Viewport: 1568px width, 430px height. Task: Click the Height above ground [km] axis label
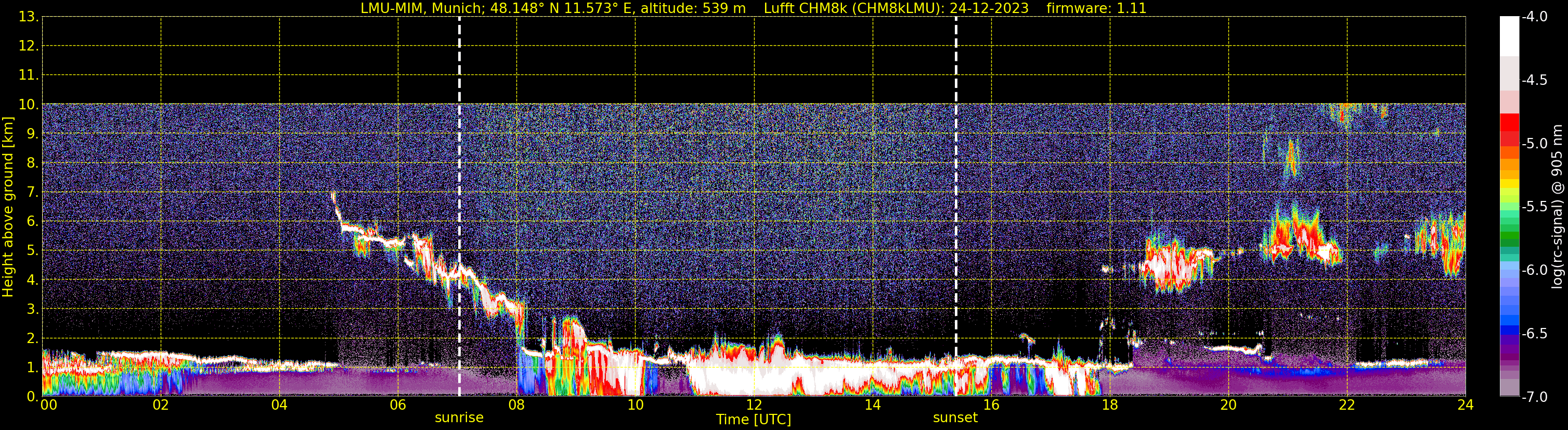point(8,207)
